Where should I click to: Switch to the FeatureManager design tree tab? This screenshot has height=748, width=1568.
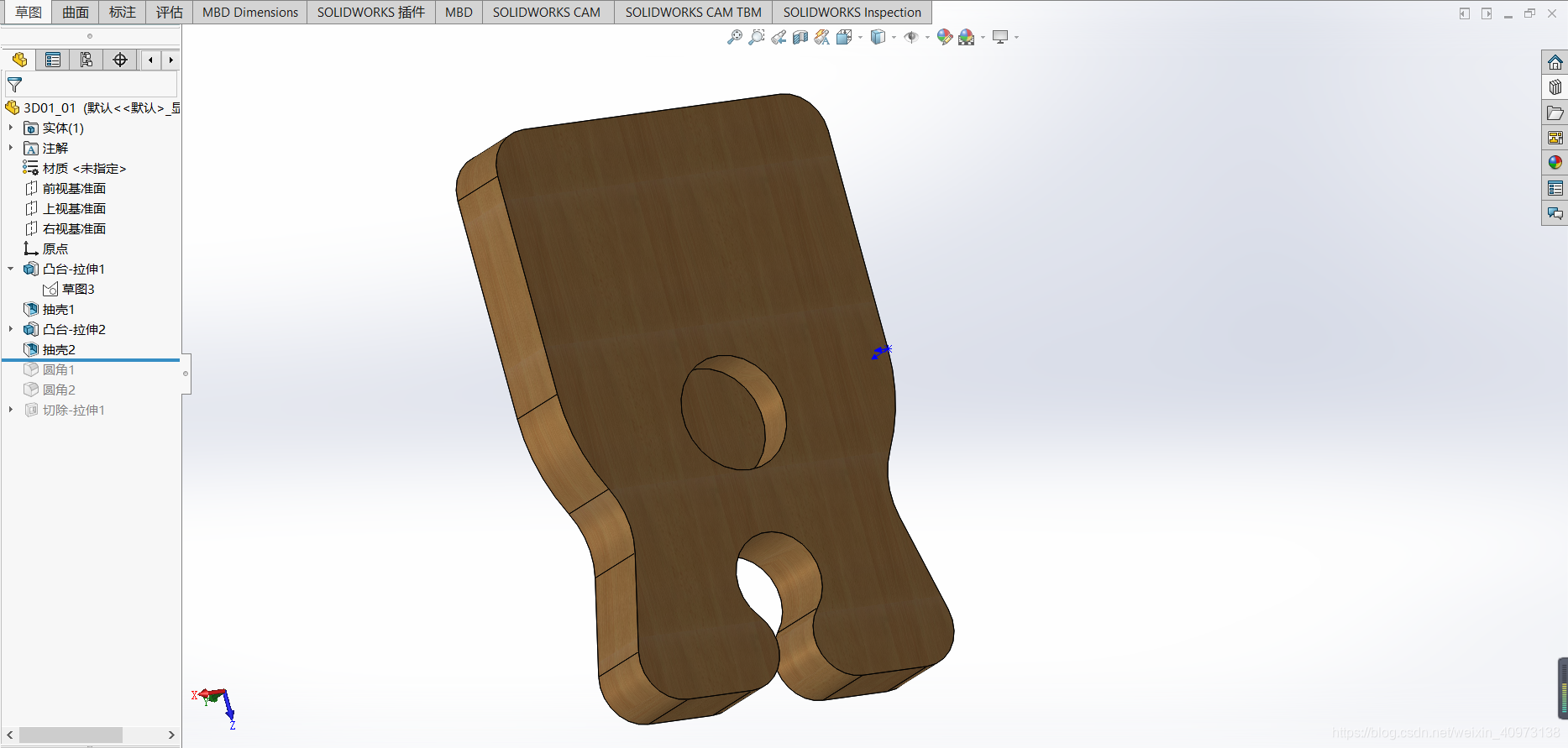(x=19, y=60)
